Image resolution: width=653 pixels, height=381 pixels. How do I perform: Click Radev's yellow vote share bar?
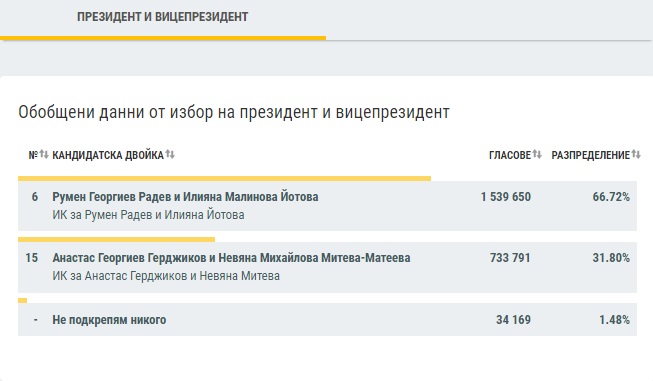click(x=224, y=179)
